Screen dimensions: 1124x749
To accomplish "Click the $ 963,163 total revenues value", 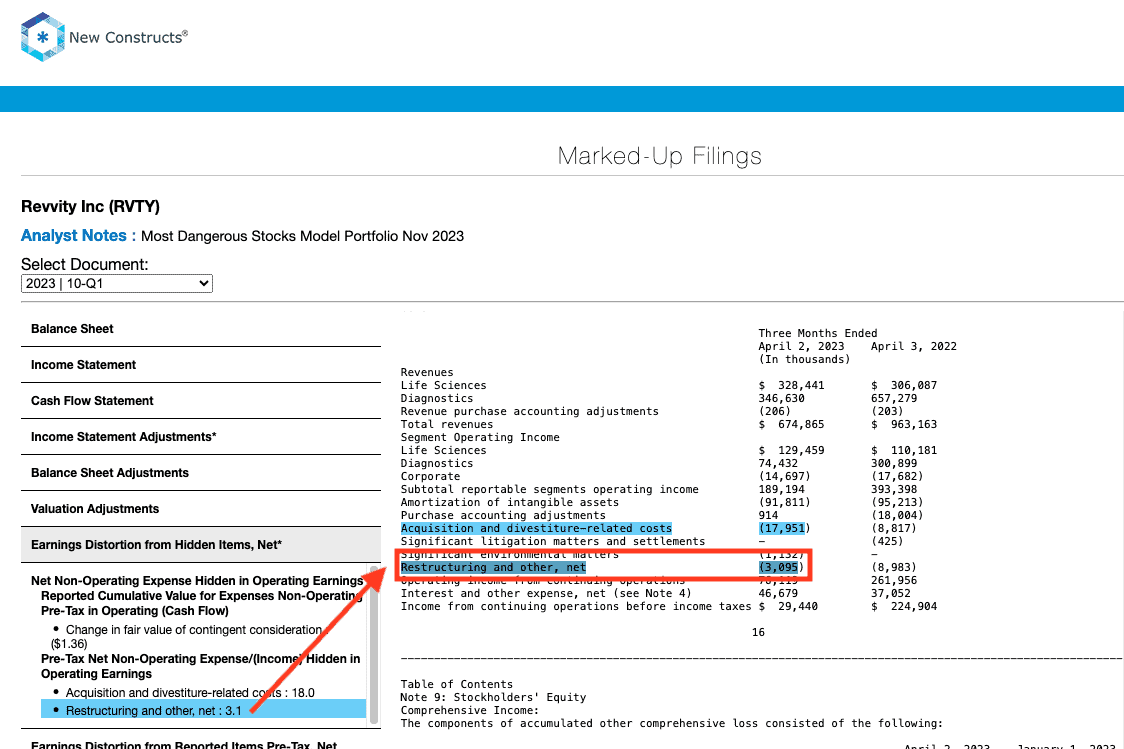I will tap(904, 424).
